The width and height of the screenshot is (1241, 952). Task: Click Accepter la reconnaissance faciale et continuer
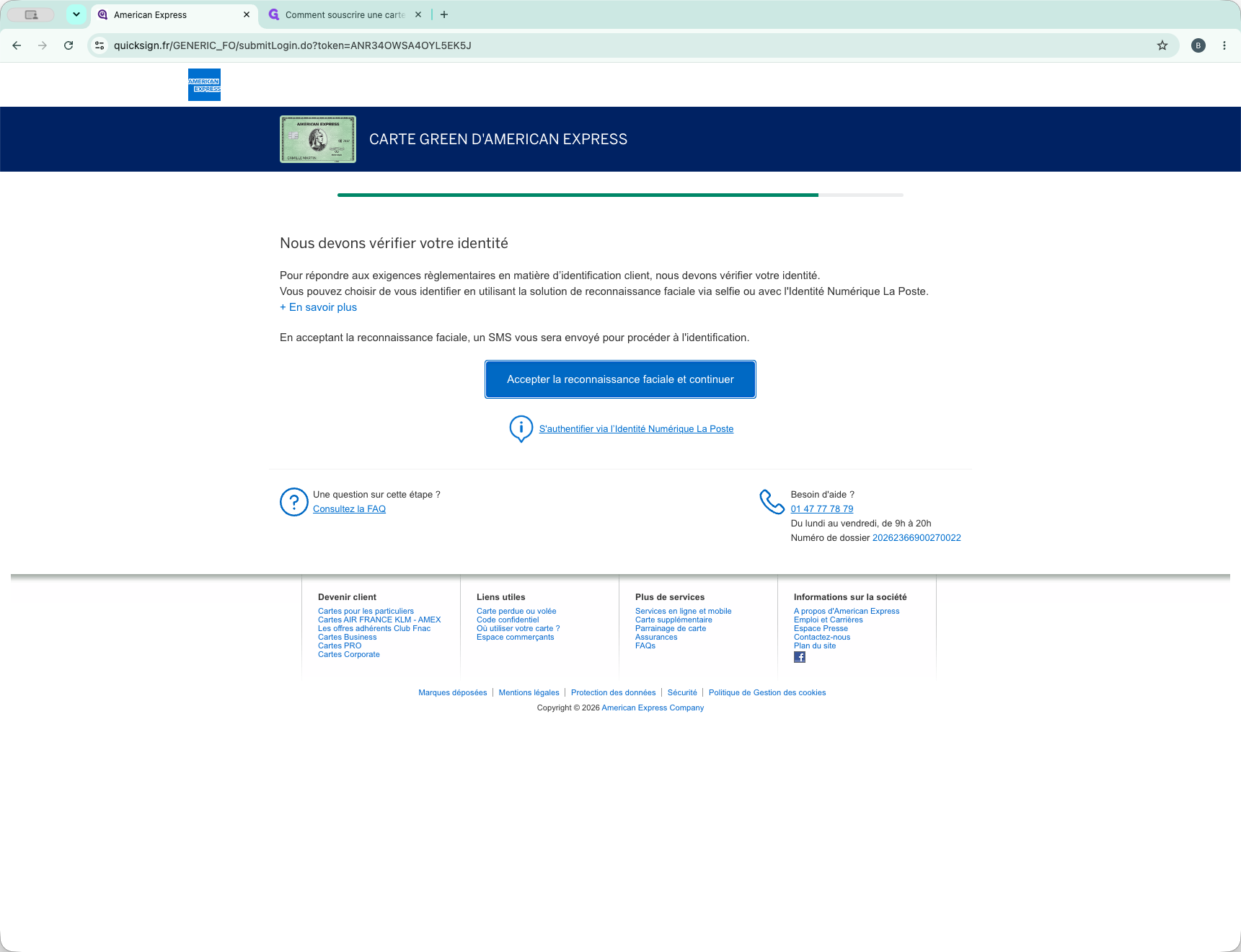tap(620, 379)
